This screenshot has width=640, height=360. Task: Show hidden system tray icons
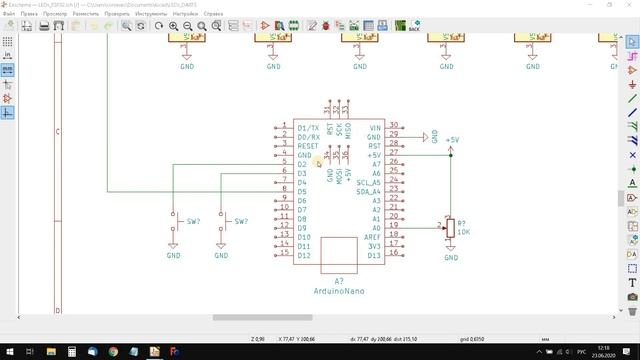tap(539, 351)
